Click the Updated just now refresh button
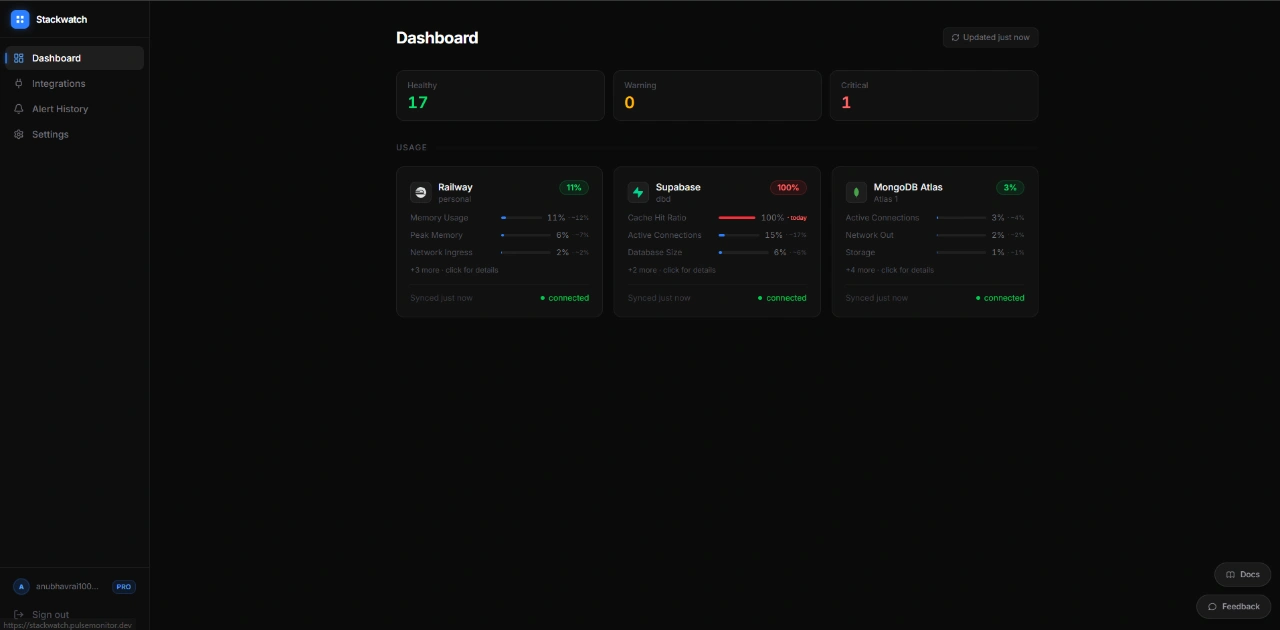 click(990, 37)
